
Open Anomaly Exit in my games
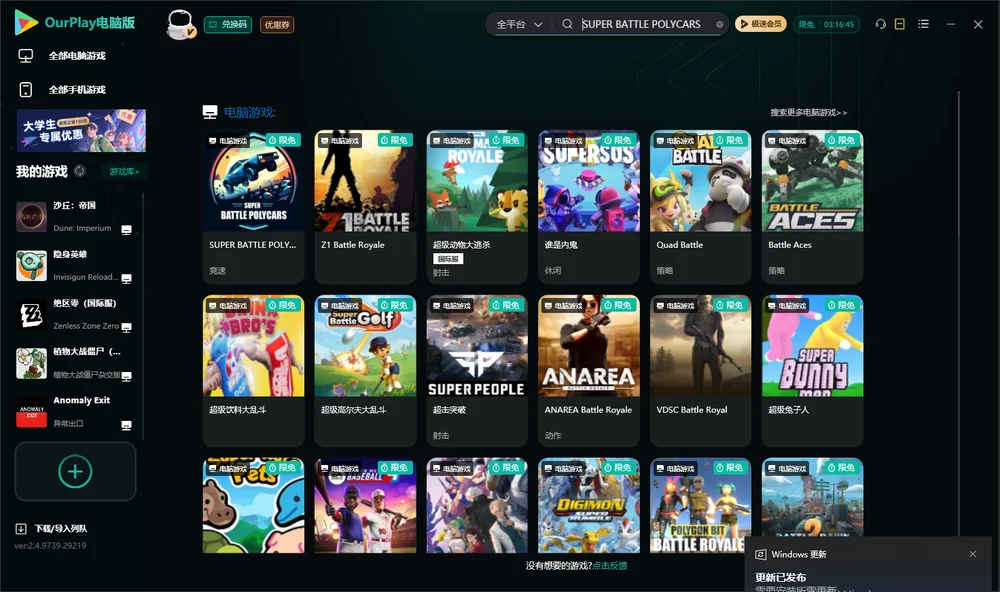point(73,412)
